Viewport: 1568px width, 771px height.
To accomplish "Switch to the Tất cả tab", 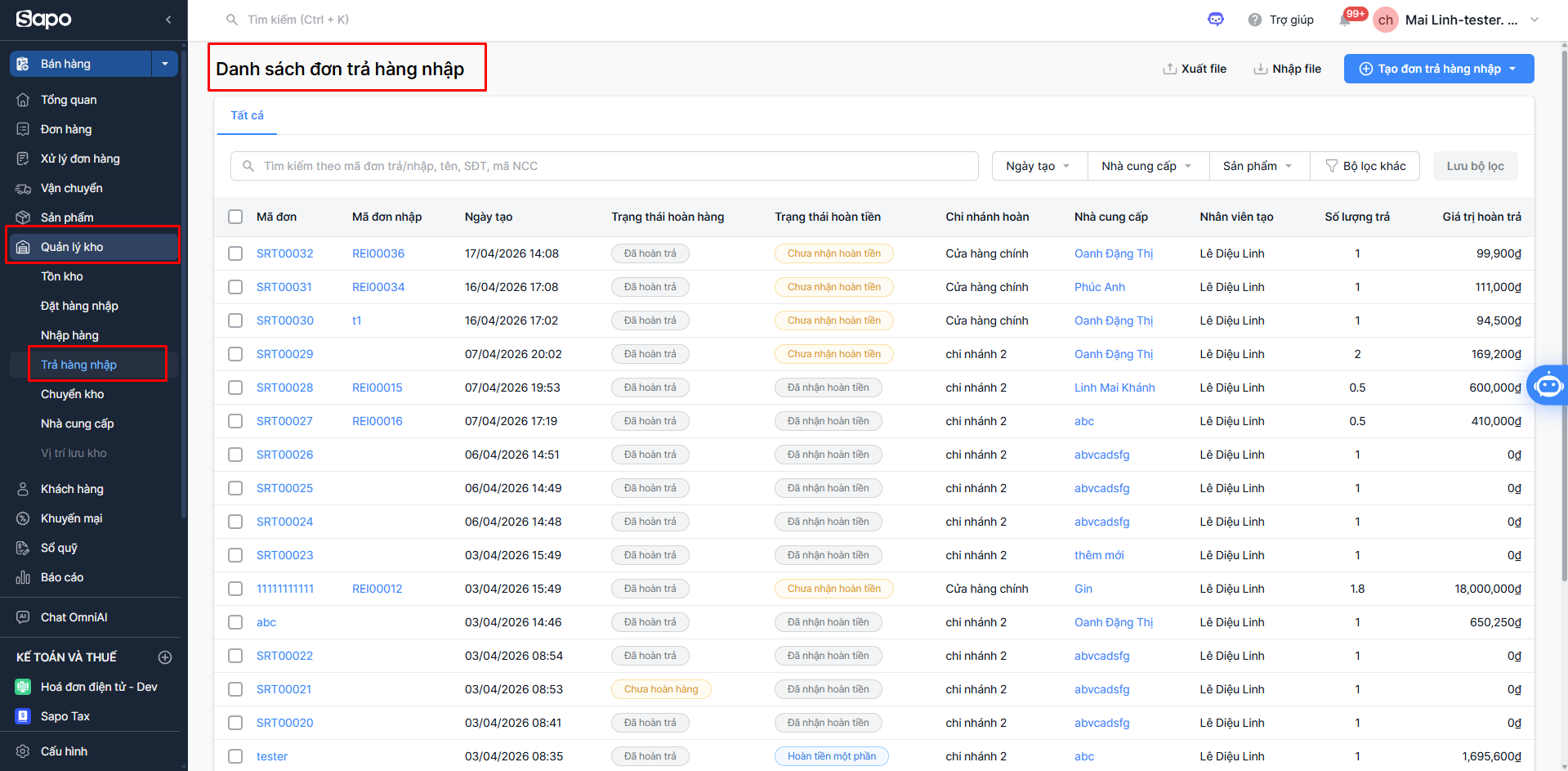I will tap(247, 115).
